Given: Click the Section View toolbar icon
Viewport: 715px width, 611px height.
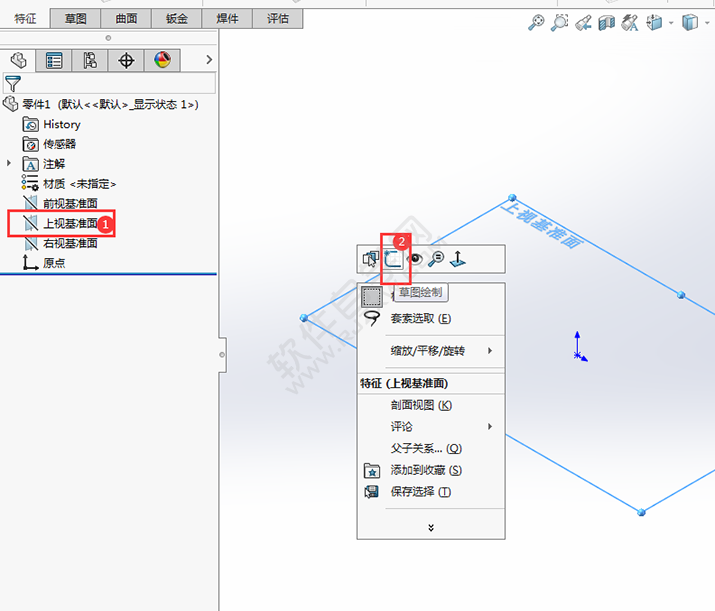Looking at the screenshot, I should click(606, 23).
